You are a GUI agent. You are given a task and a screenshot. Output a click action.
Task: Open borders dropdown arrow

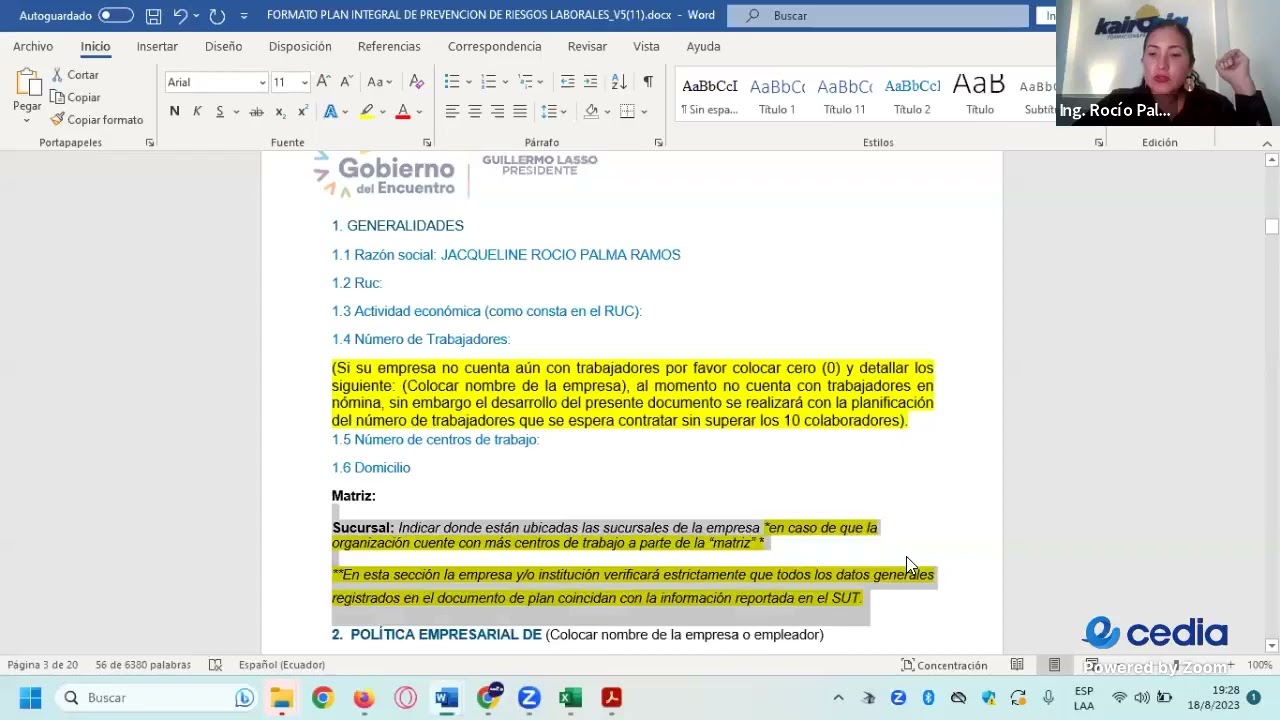tap(644, 111)
